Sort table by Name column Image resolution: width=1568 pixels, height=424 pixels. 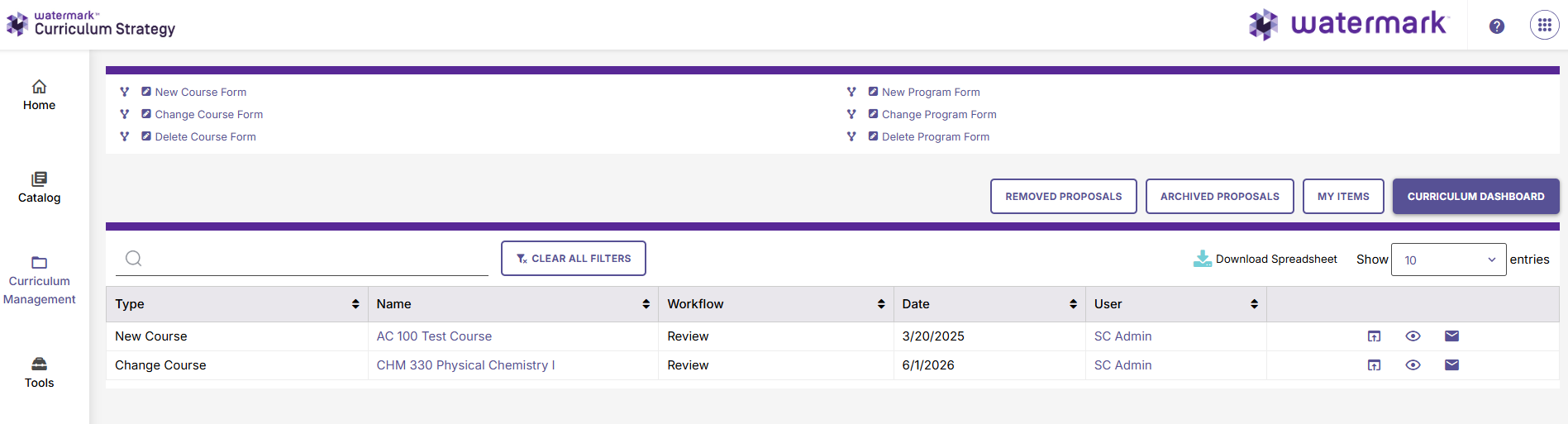point(646,304)
